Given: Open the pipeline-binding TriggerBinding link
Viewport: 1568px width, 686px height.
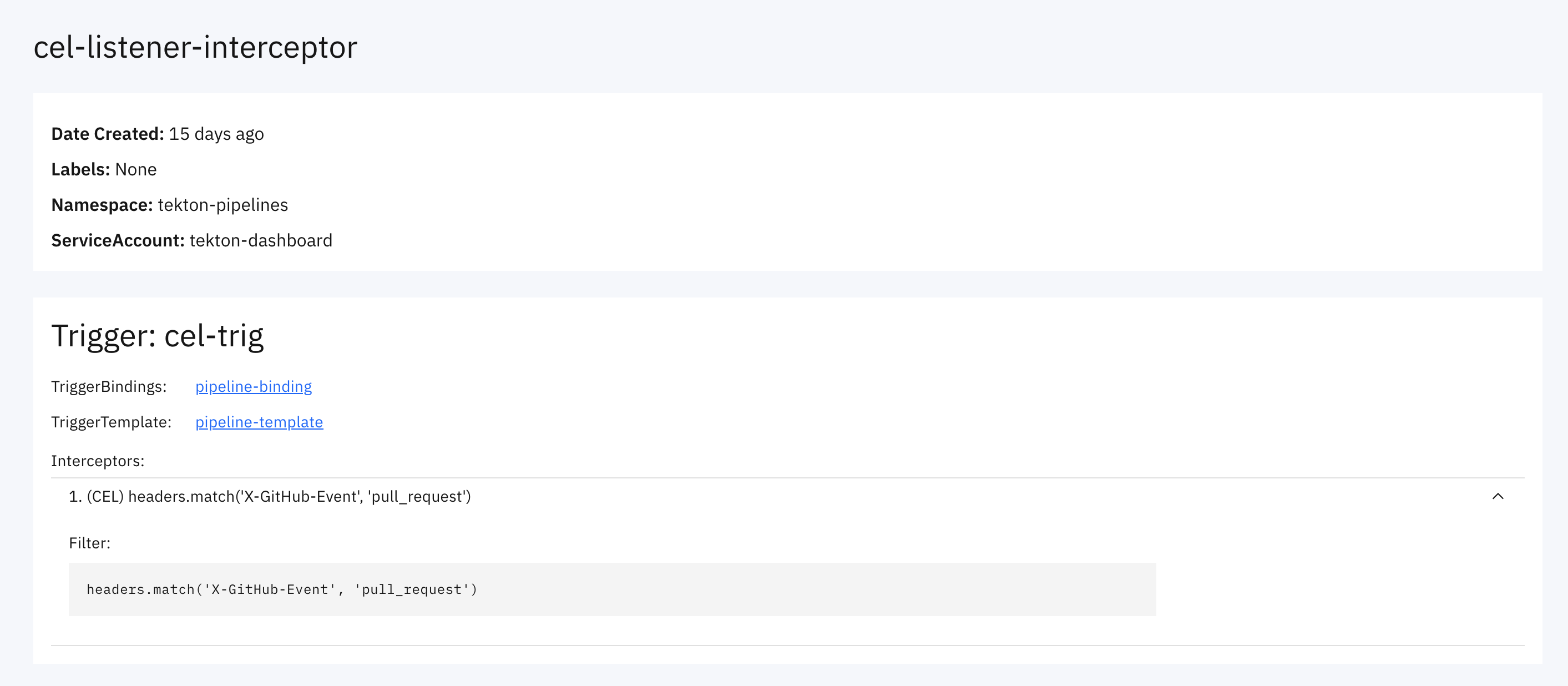Looking at the screenshot, I should (253, 386).
